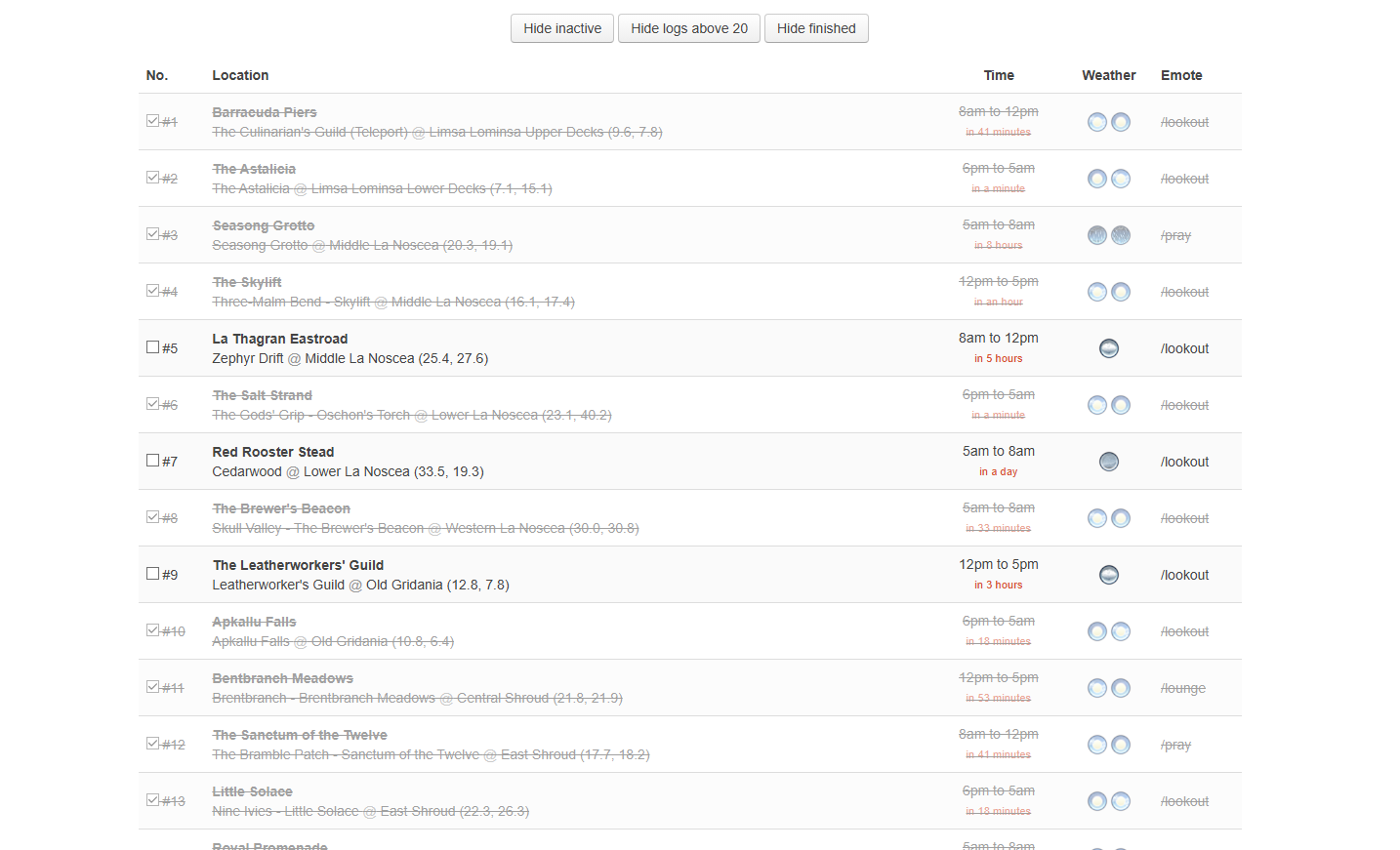
Task: Click the left weather icon for The Brewer's Beacon
Action: click(x=1097, y=518)
